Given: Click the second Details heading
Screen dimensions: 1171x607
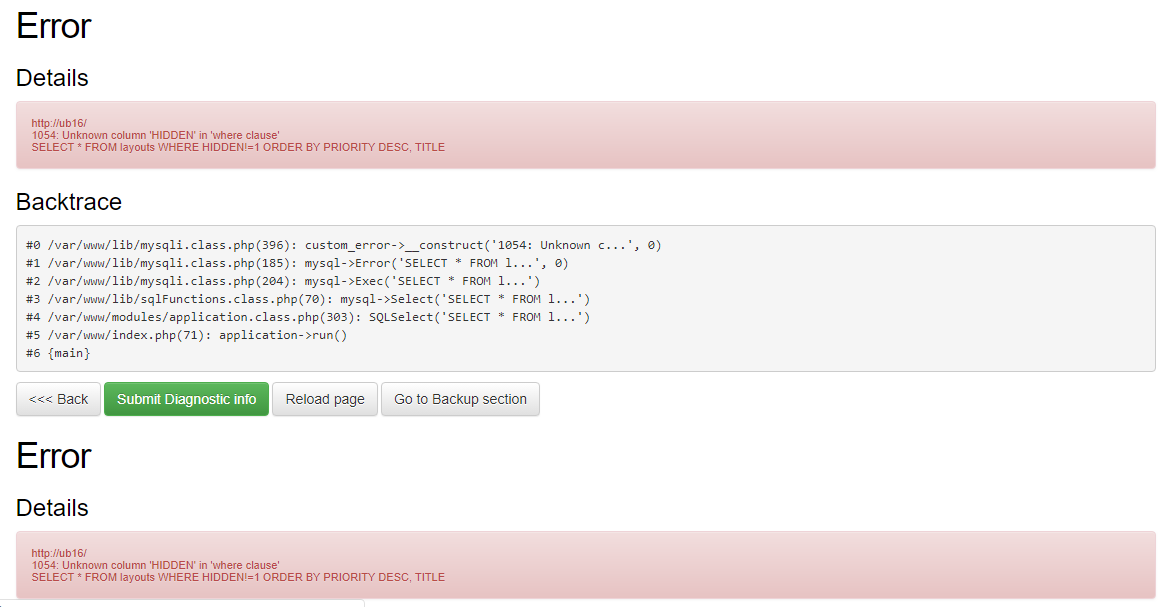Looking at the screenshot, I should (x=52, y=508).
